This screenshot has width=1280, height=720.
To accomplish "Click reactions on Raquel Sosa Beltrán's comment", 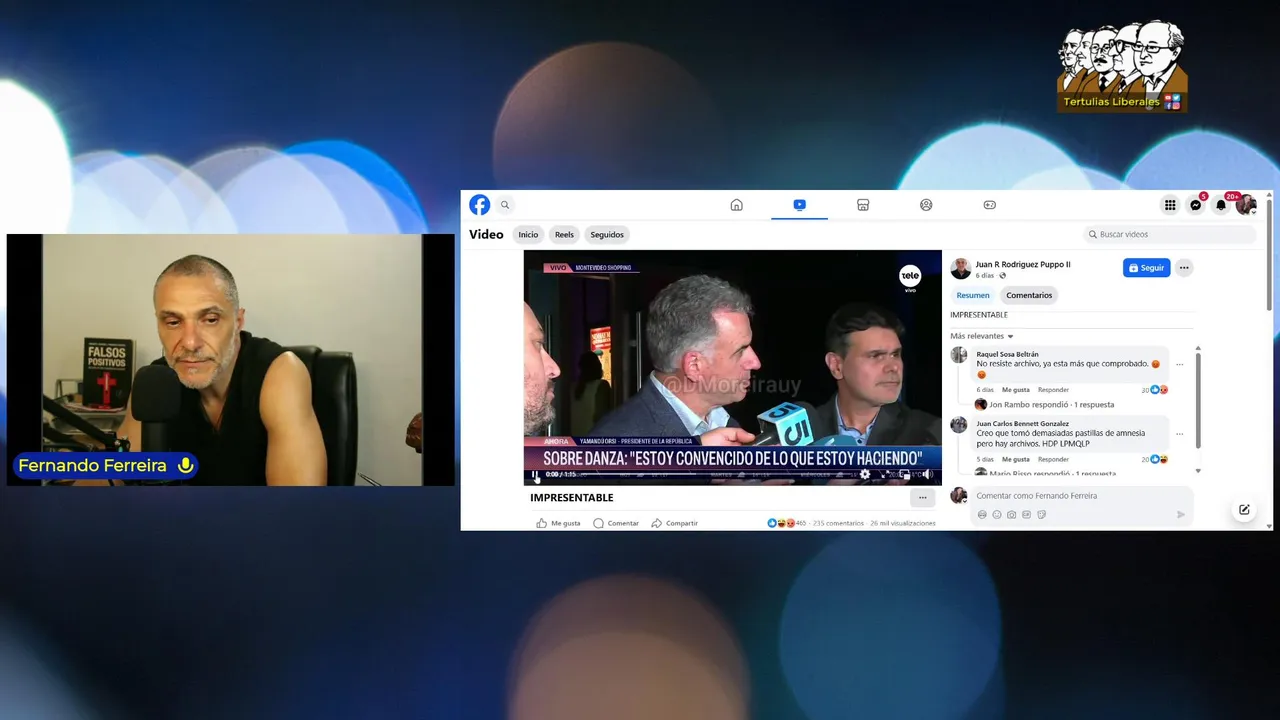I will click(x=1155, y=390).
